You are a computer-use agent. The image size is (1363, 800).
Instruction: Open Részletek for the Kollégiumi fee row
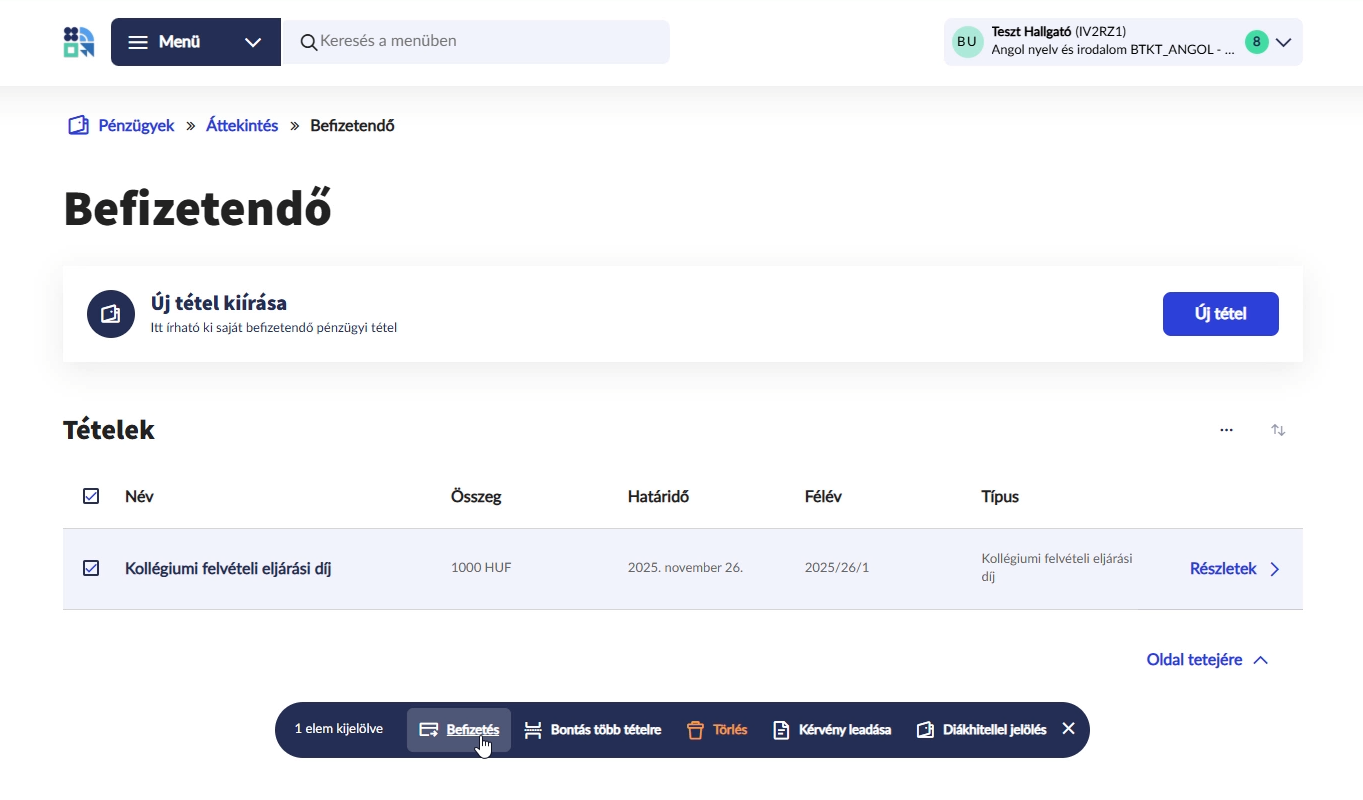point(1234,569)
